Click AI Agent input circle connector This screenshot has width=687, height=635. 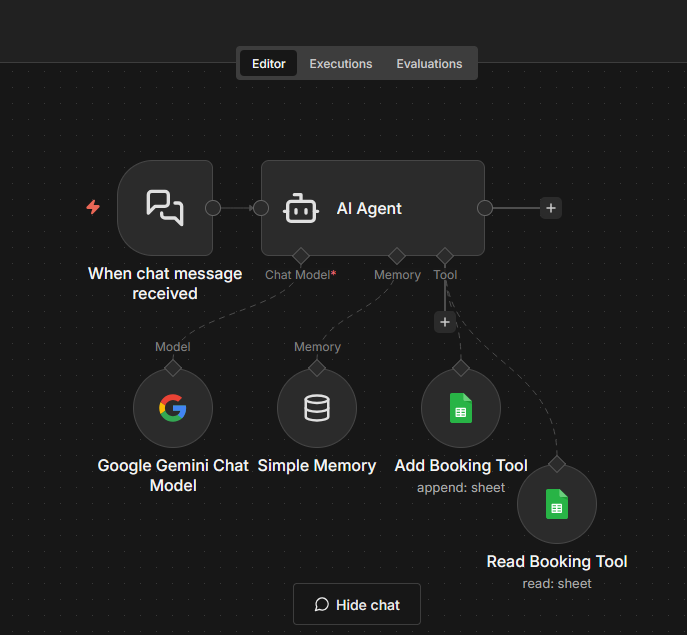pos(261,208)
